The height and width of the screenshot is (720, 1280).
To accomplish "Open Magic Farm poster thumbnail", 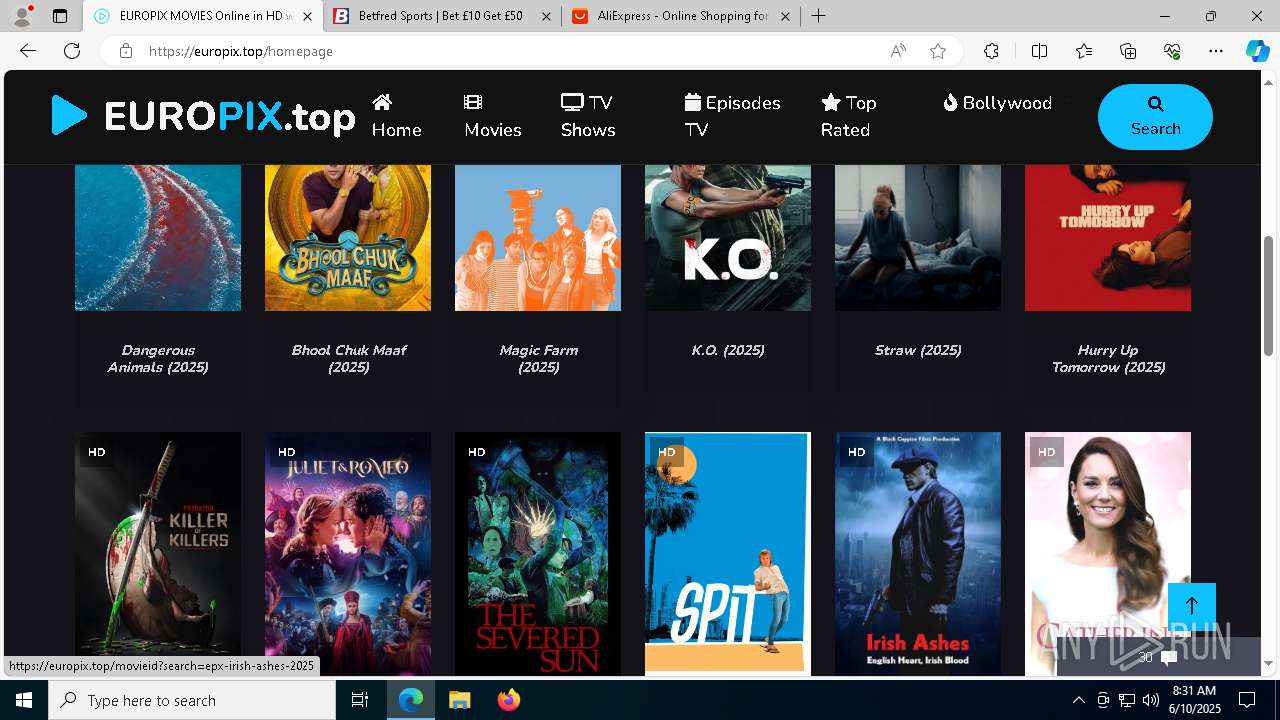I will [x=538, y=238].
